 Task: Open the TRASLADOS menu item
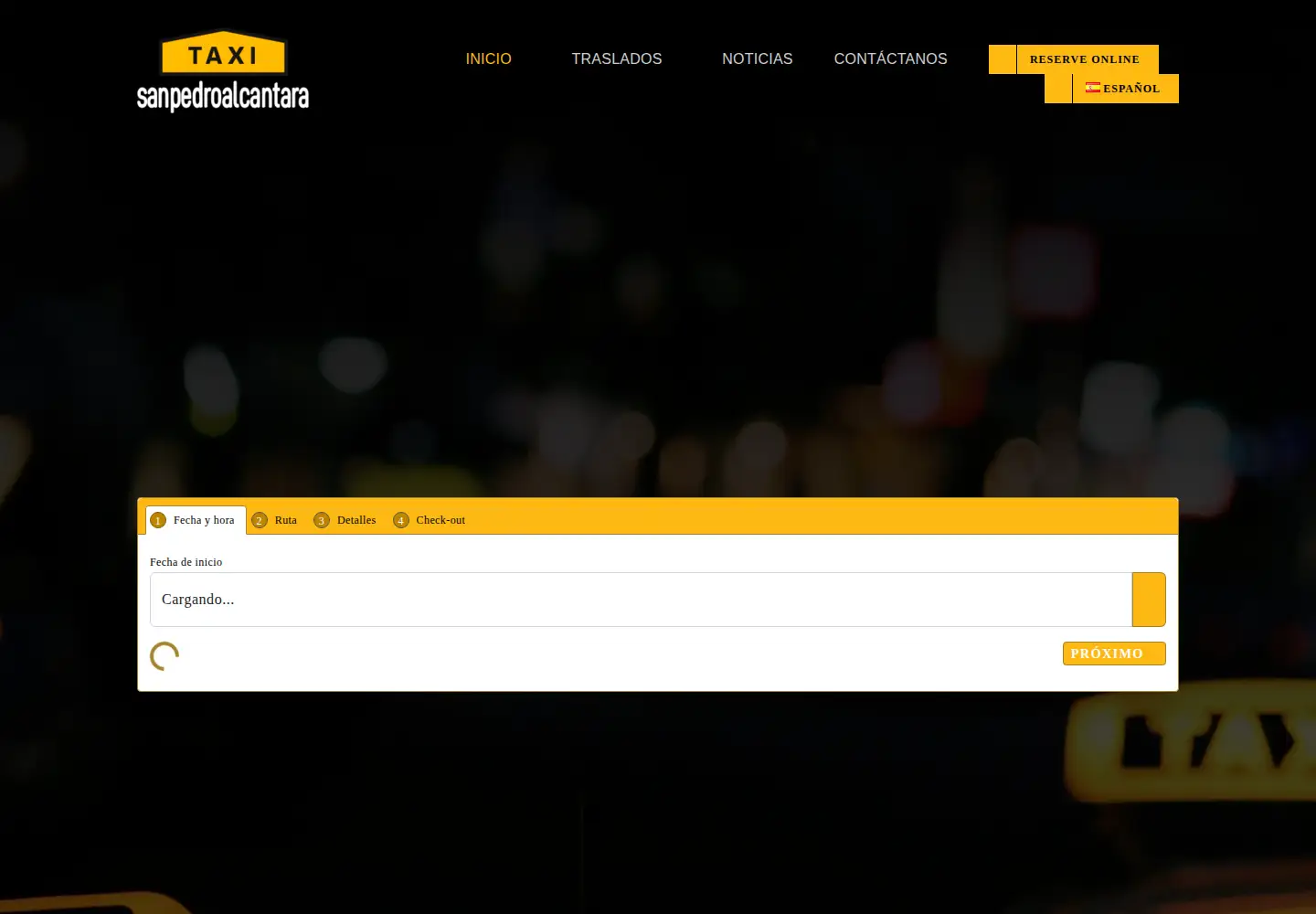(x=617, y=58)
